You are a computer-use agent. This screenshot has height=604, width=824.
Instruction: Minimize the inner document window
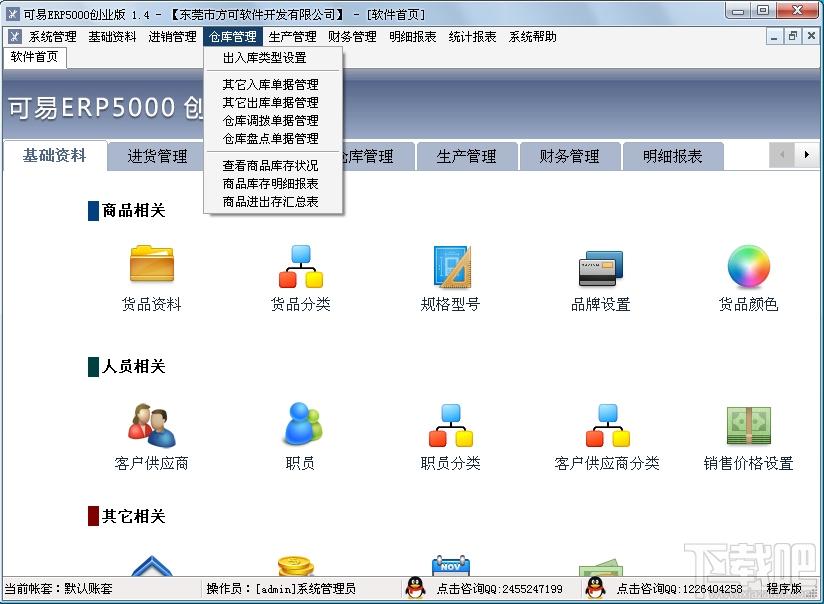point(774,36)
